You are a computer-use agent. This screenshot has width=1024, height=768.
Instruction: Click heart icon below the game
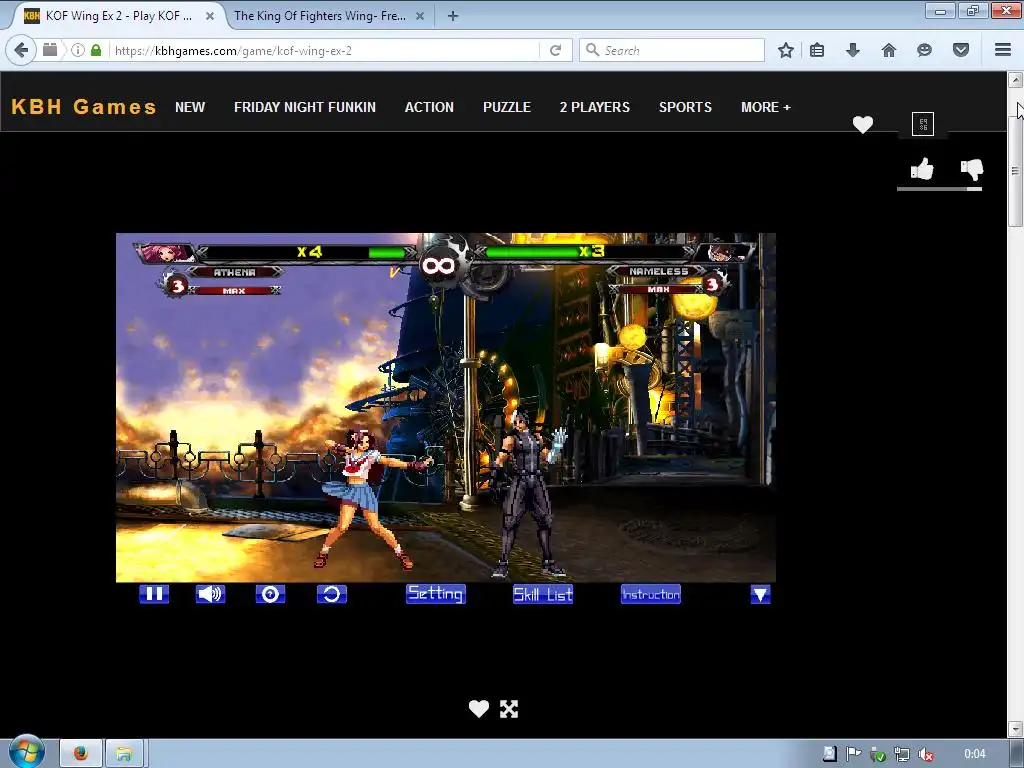pyautogui.click(x=479, y=709)
